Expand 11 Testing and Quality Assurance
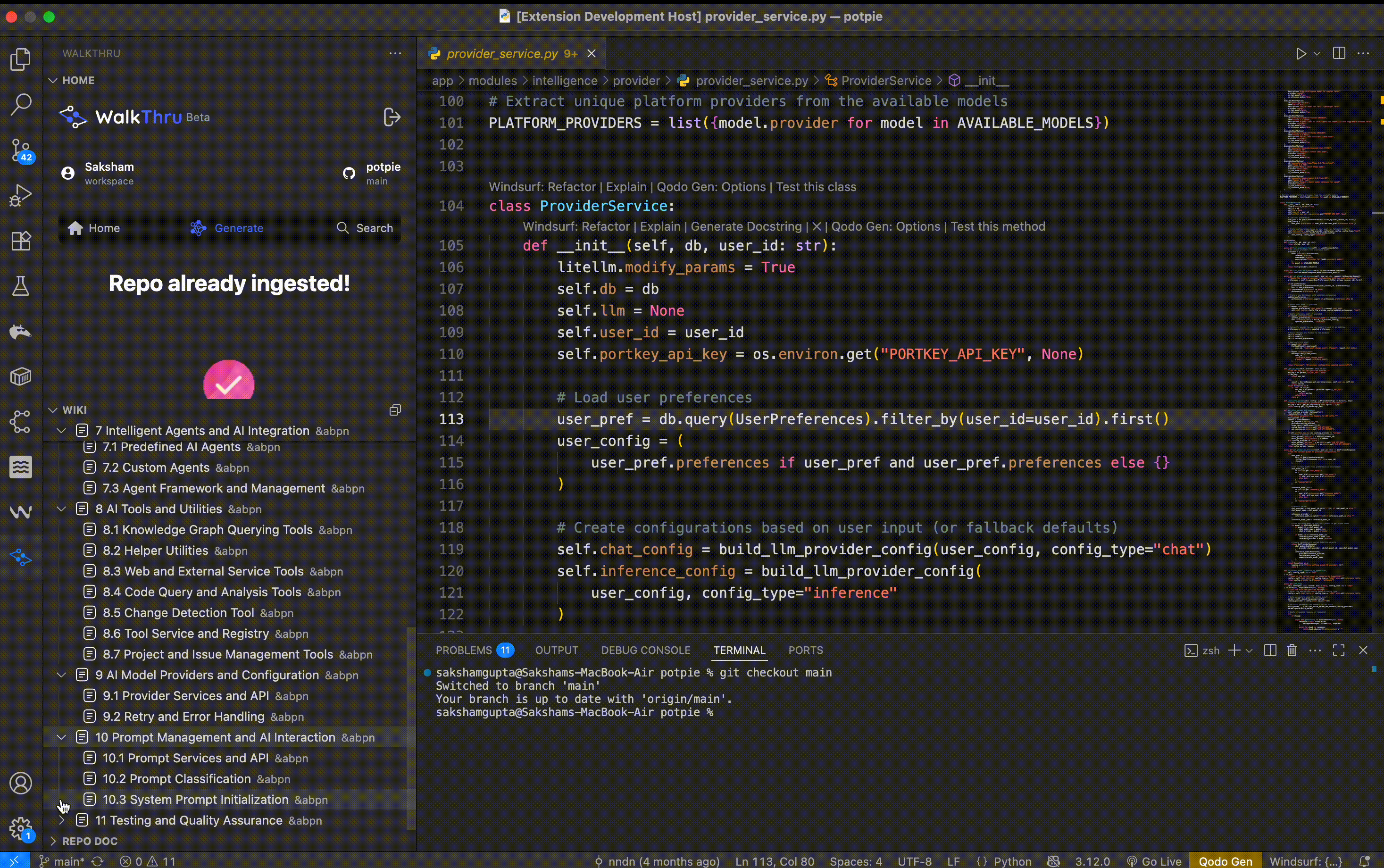 pyautogui.click(x=62, y=820)
